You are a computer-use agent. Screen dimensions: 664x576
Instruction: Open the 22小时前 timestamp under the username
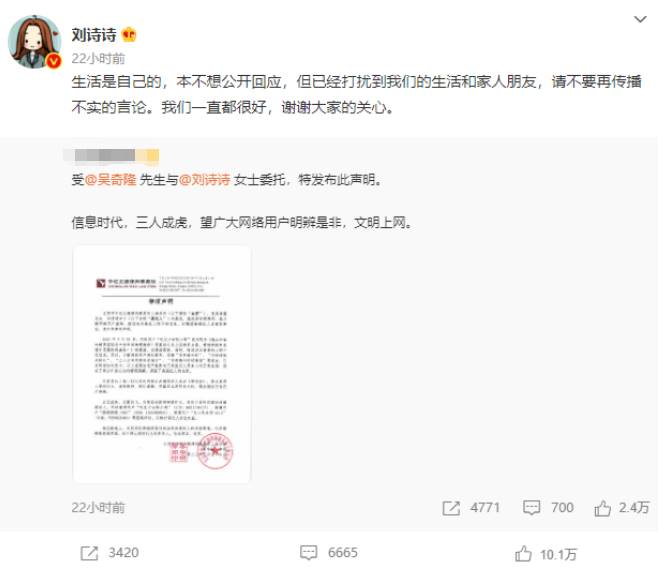98,58
